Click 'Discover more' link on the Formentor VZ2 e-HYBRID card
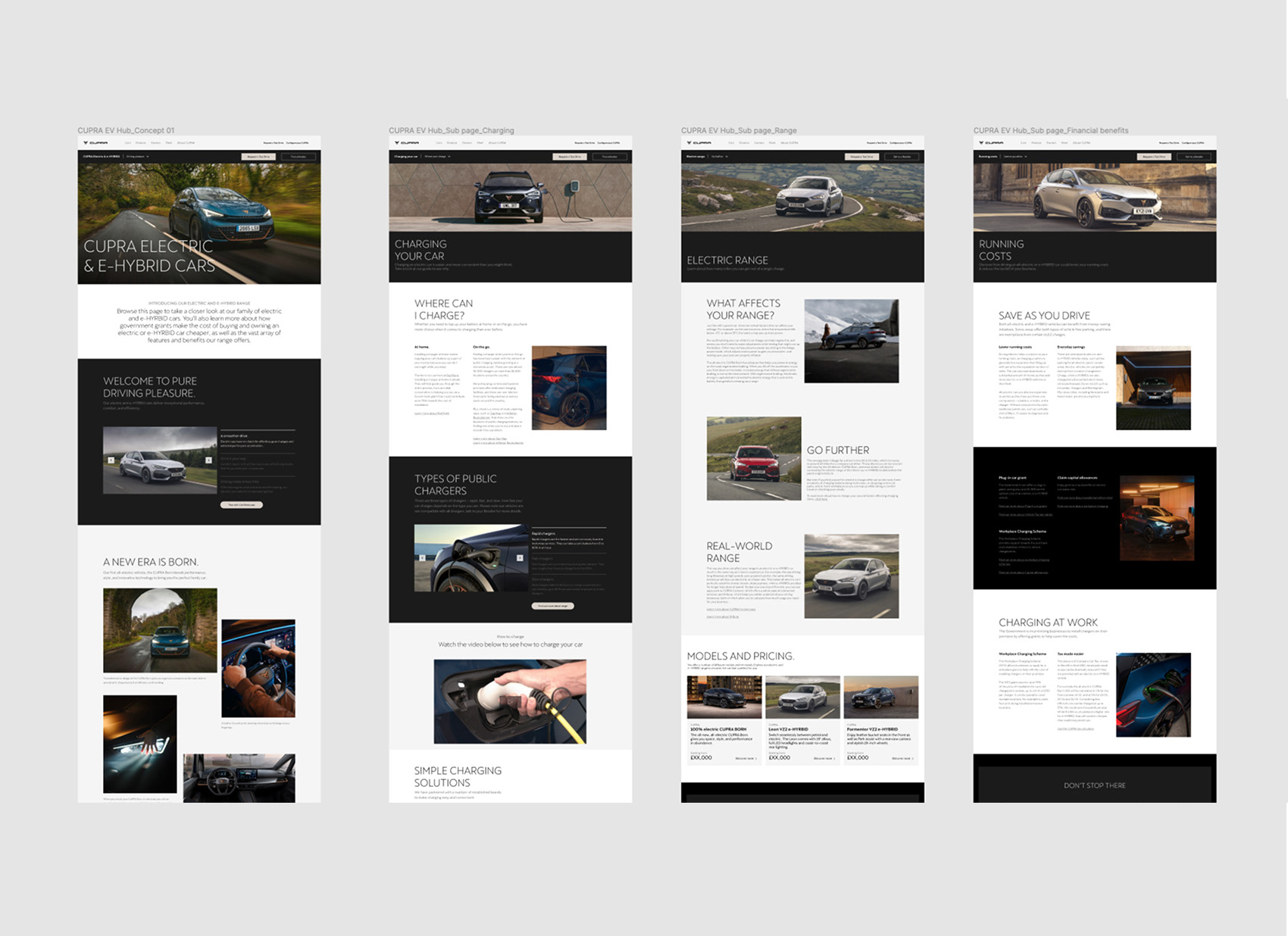The height and width of the screenshot is (936, 1288). click(x=902, y=758)
